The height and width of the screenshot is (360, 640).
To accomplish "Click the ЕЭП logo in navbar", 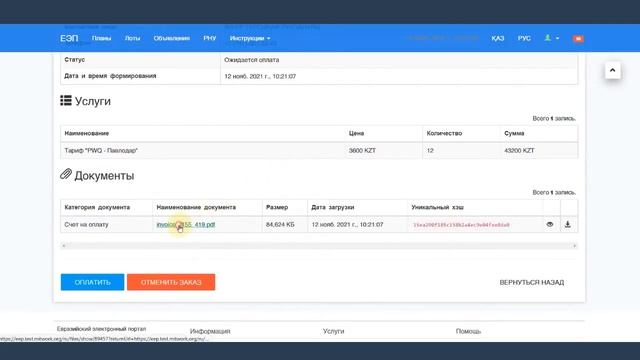I will pos(69,38).
